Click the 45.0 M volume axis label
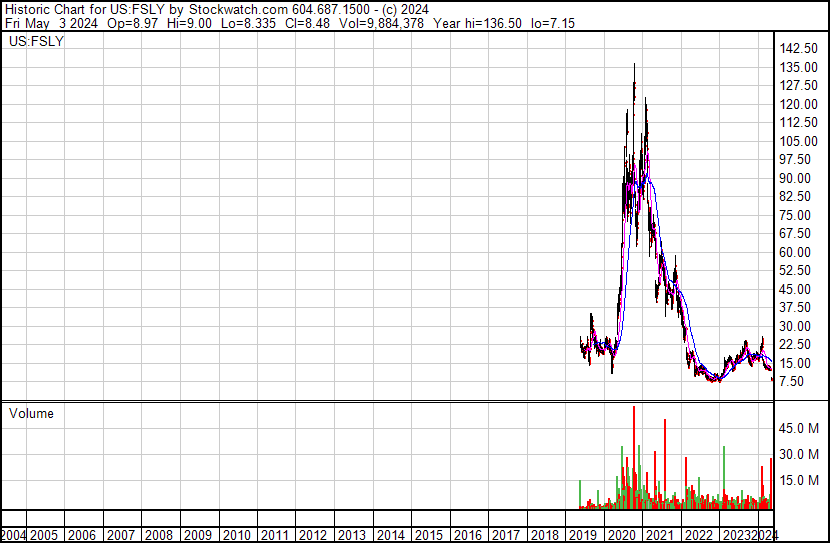Viewport: 830px width, 543px height. point(799,428)
